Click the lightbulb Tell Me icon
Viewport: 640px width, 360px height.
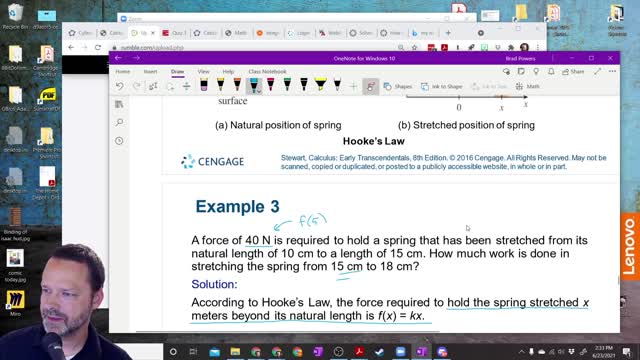[x=536, y=71]
